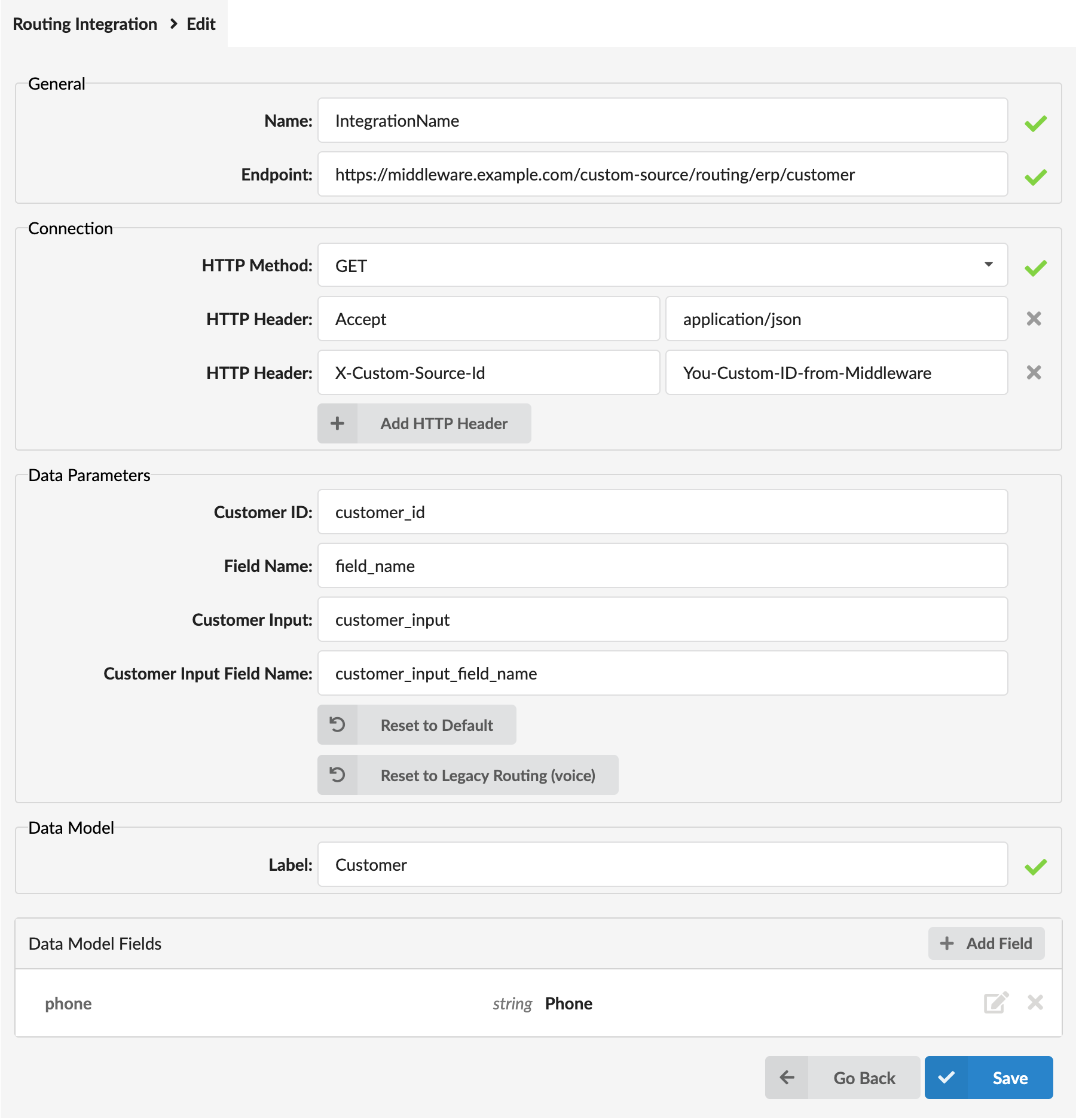Click the application/json header value field
This screenshot has height=1120, width=1076.
coord(837,319)
